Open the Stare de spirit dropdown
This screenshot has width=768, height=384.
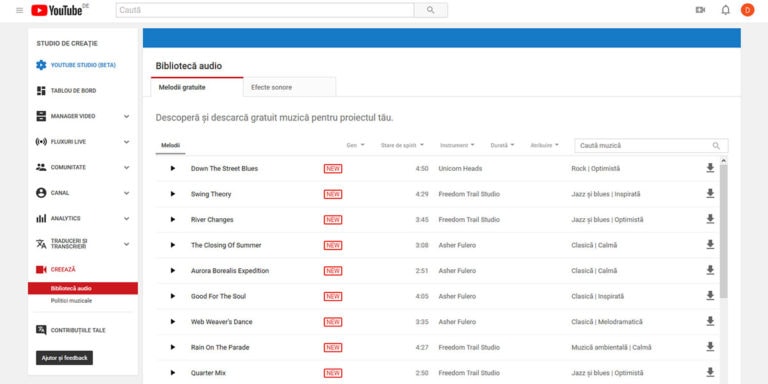[402, 145]
